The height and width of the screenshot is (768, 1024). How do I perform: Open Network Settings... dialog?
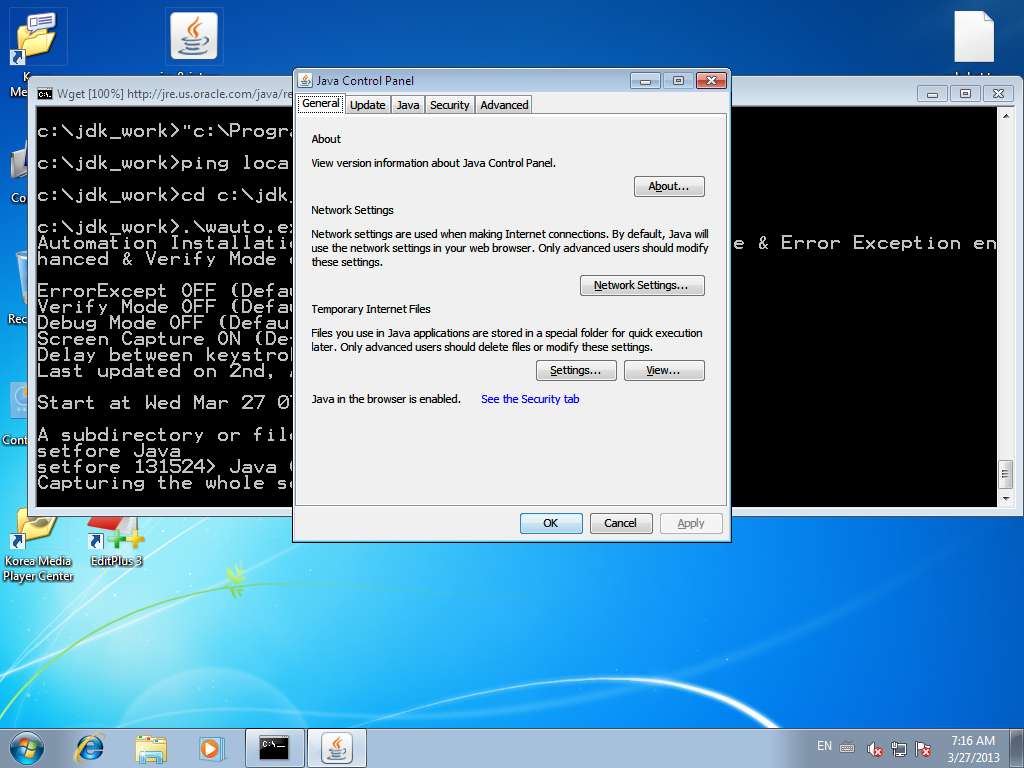coord(642,285)
